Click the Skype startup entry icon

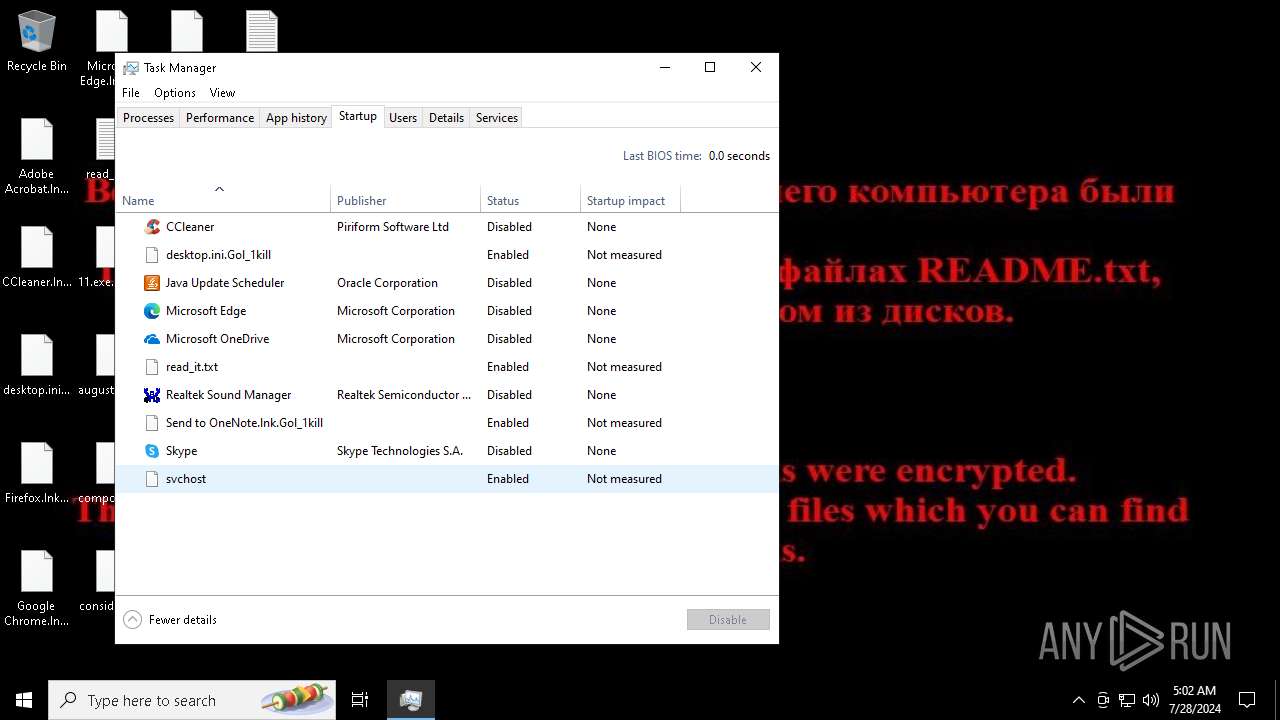pyautogui.click(x=152, y=451)
